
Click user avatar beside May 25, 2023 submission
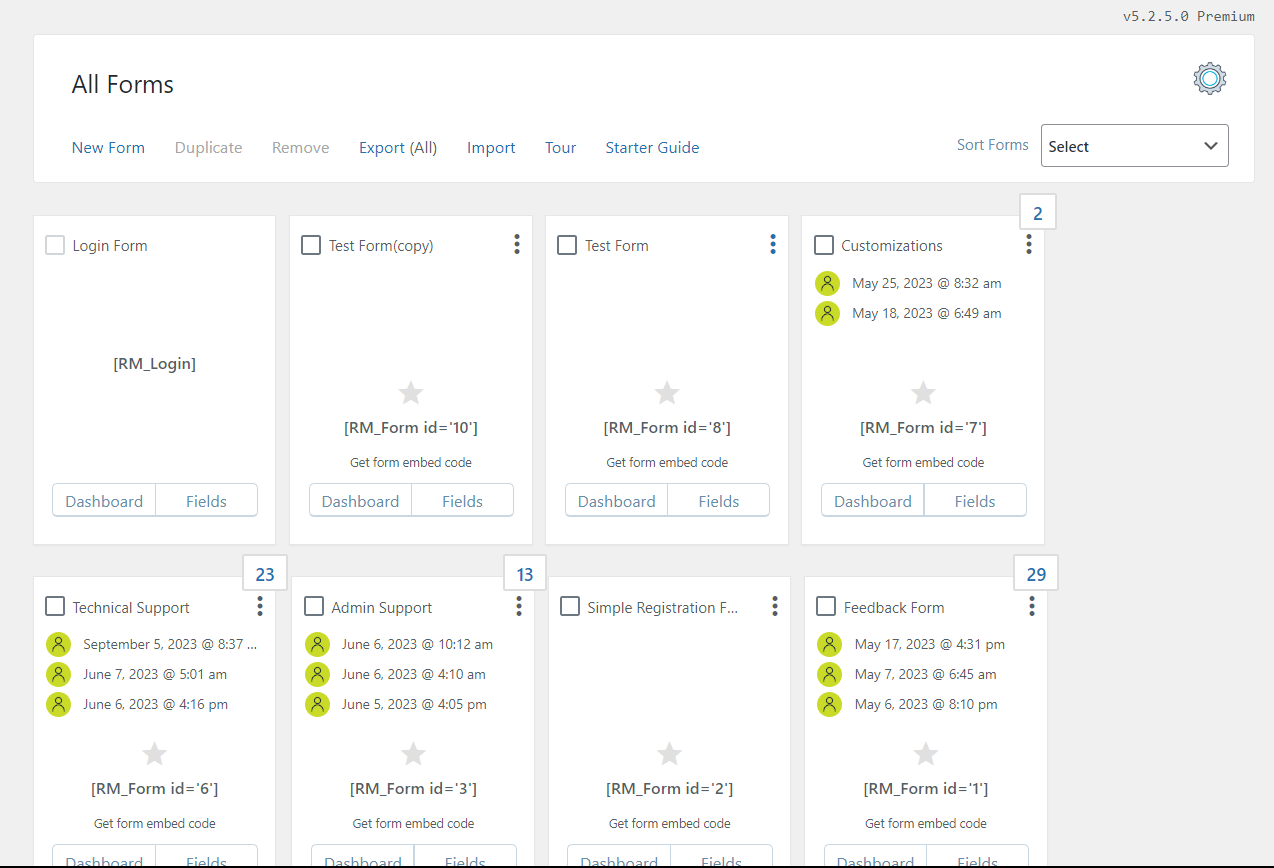click(827, 283)
